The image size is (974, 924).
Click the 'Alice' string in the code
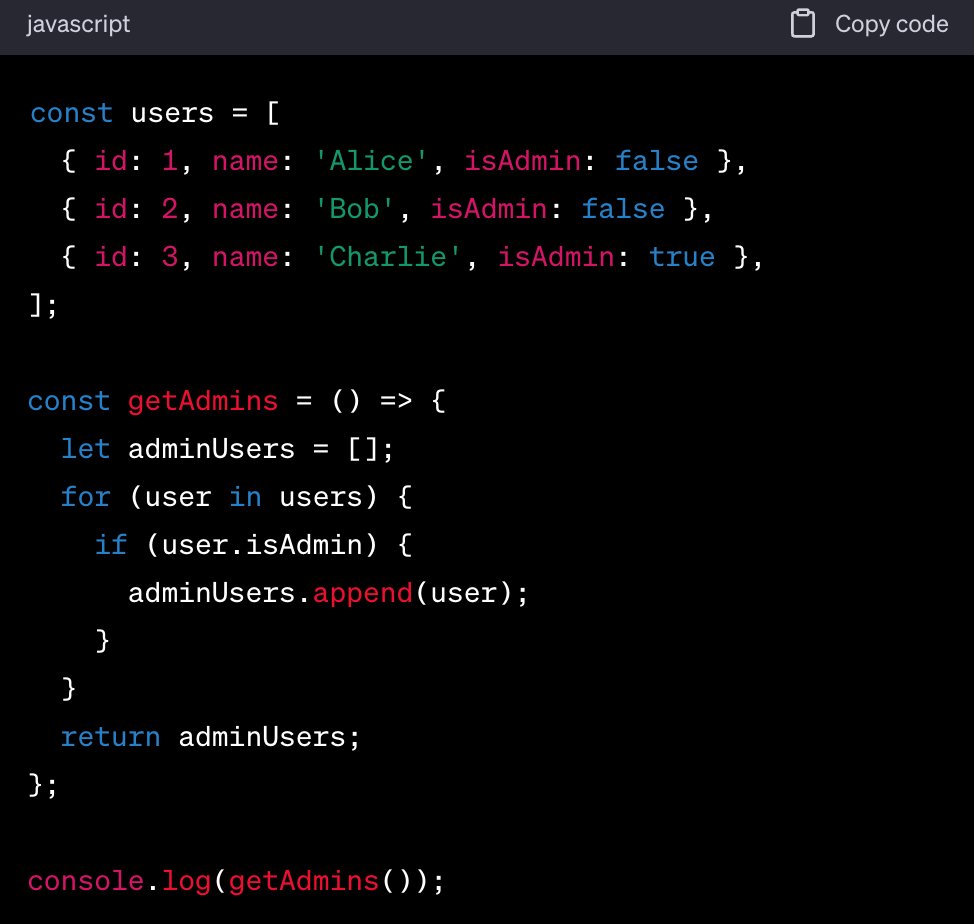click(371, 161)
